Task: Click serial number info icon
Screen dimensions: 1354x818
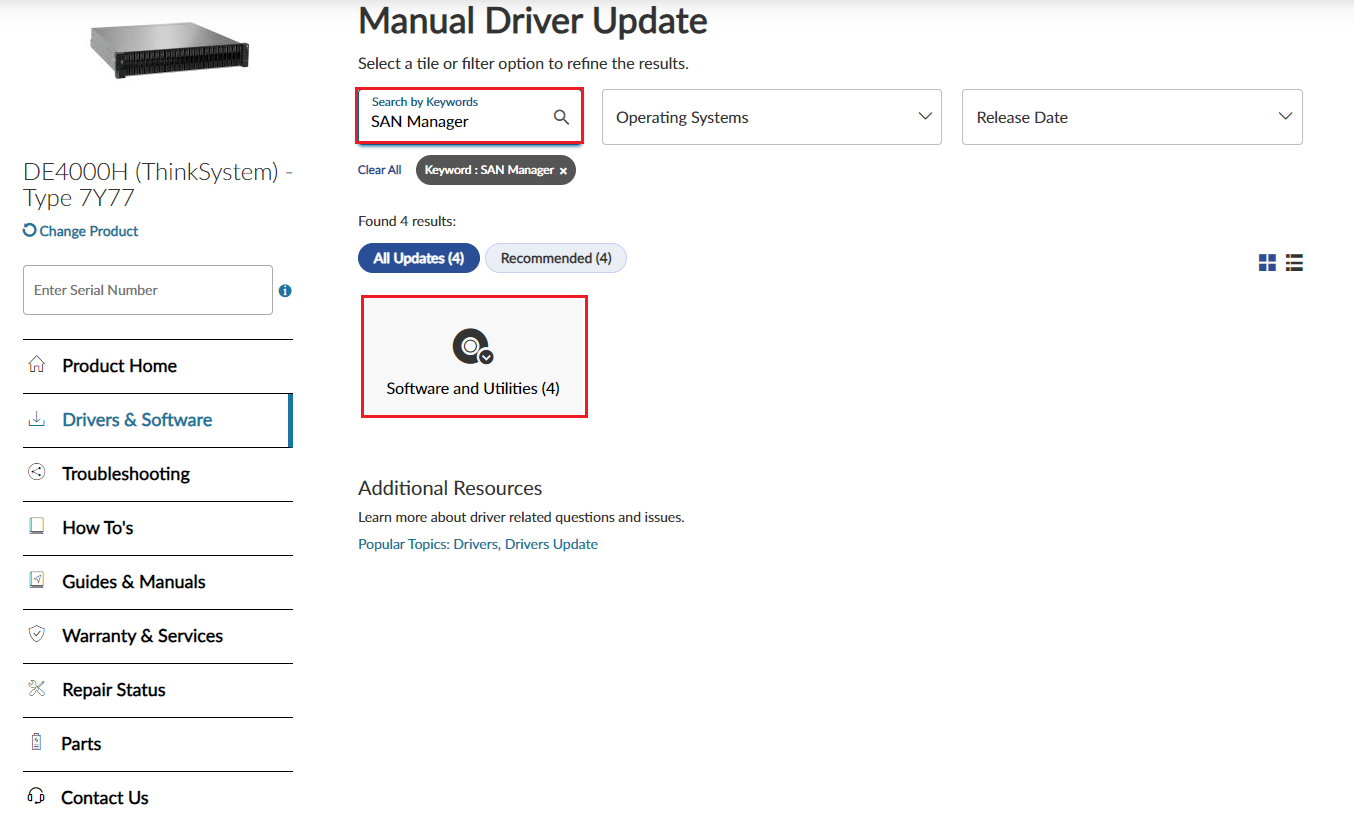Action: [285, 291]
